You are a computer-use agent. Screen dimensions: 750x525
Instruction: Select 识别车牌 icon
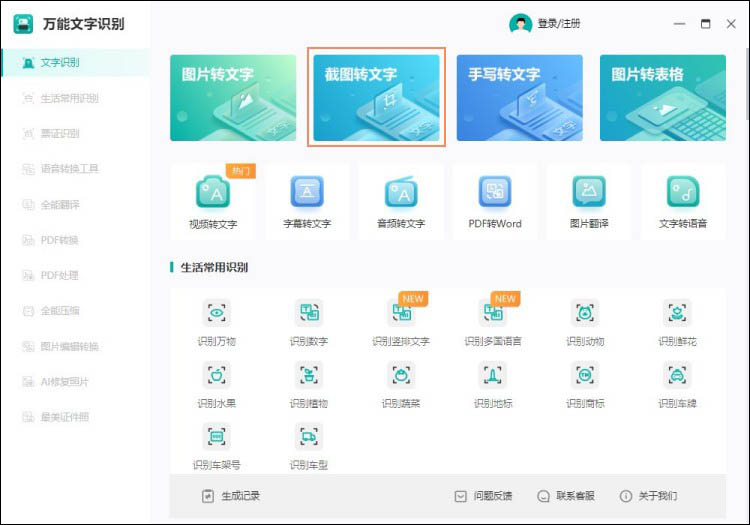[x=677, y=375]
